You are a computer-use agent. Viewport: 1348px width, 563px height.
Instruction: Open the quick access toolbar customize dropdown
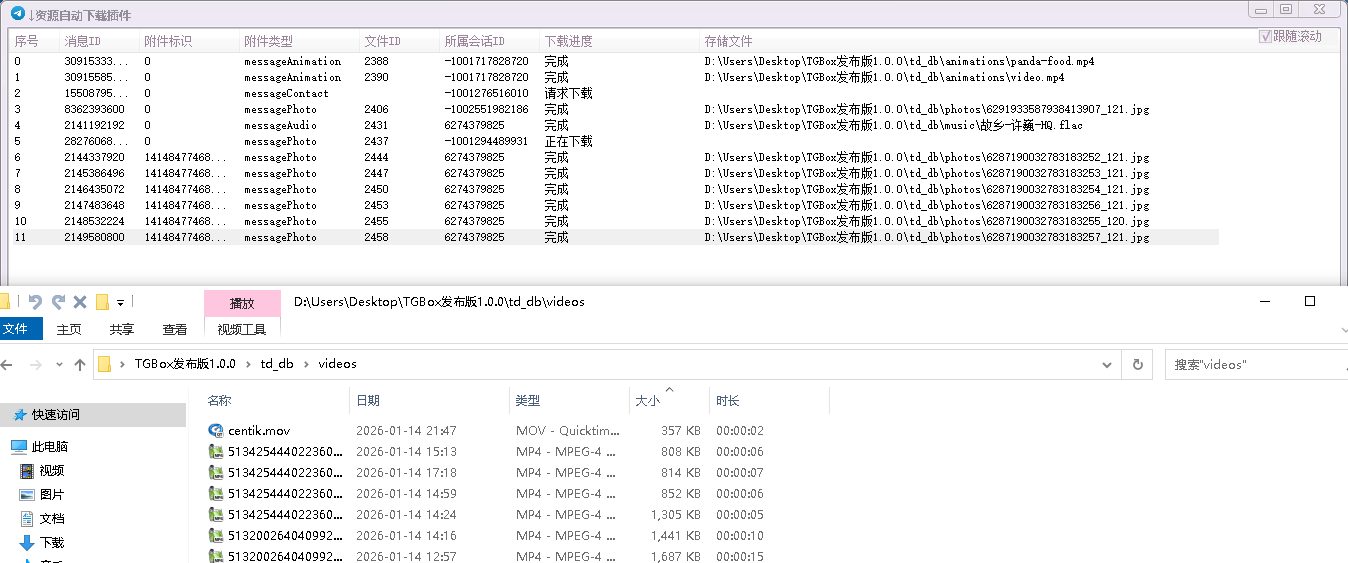120,302
